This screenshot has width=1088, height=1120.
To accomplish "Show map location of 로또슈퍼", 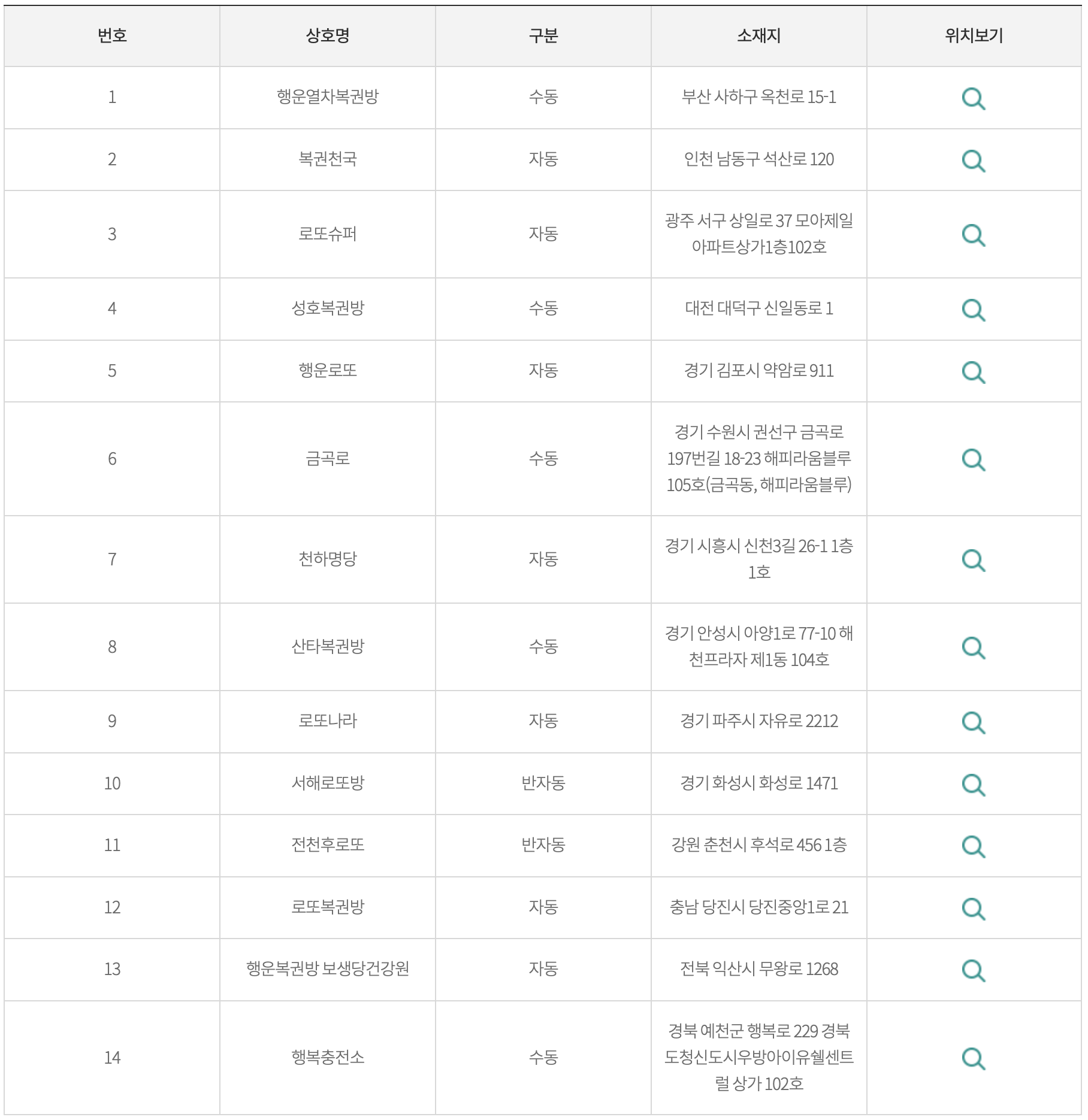I will point(974,235).
